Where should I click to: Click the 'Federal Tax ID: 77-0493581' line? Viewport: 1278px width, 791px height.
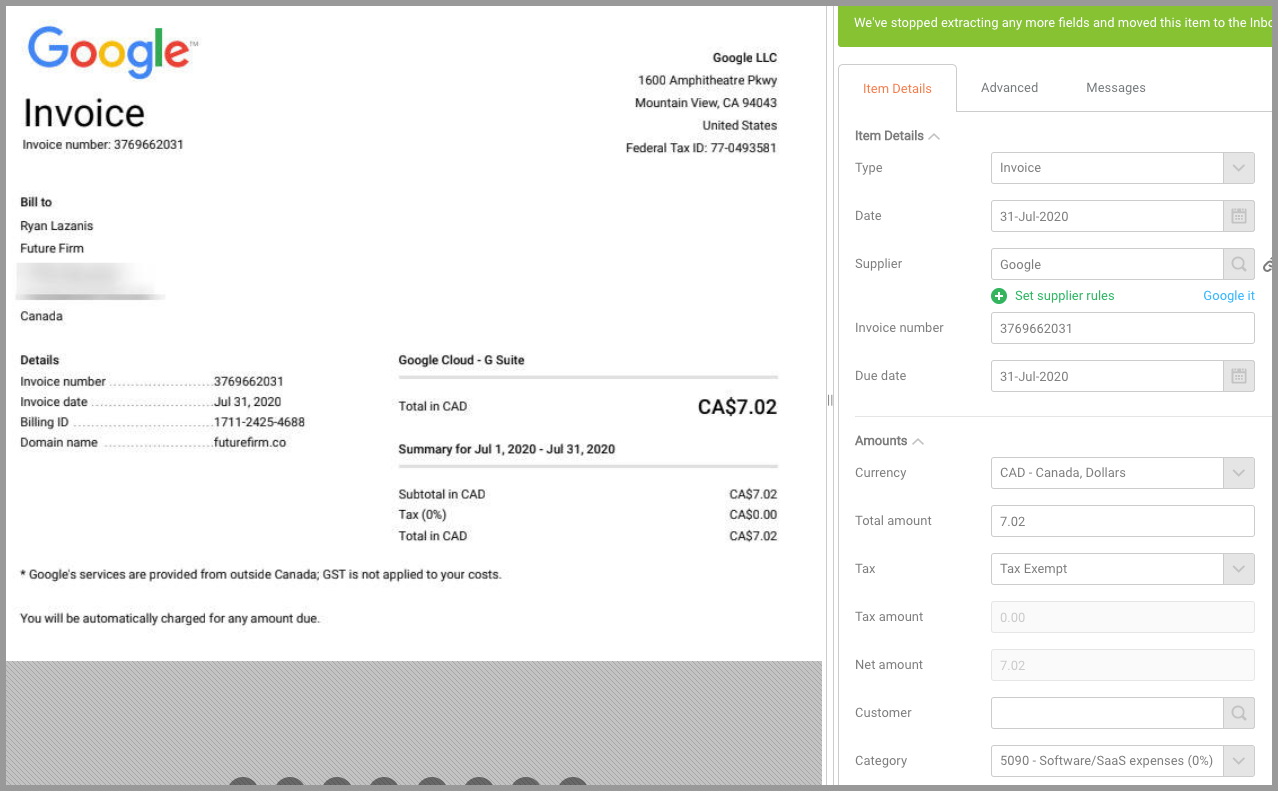tap(701, 148)
